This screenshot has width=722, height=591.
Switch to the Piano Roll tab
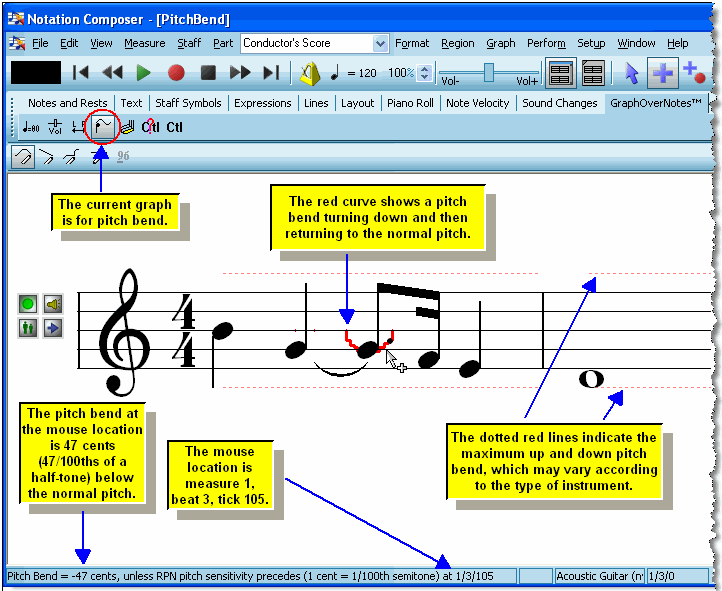[x=411, y=103]
